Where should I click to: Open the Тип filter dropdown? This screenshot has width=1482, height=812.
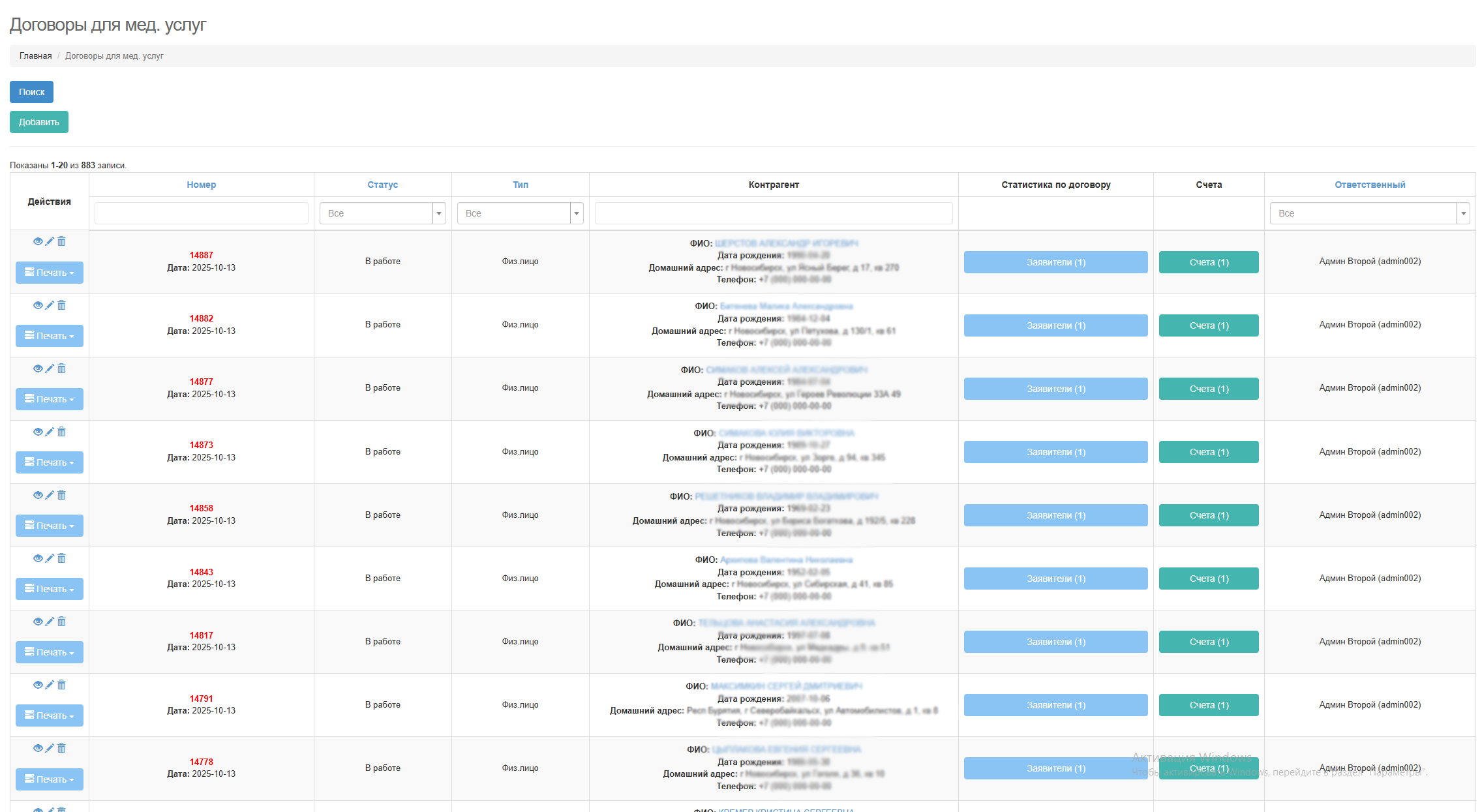click(520, 213)
